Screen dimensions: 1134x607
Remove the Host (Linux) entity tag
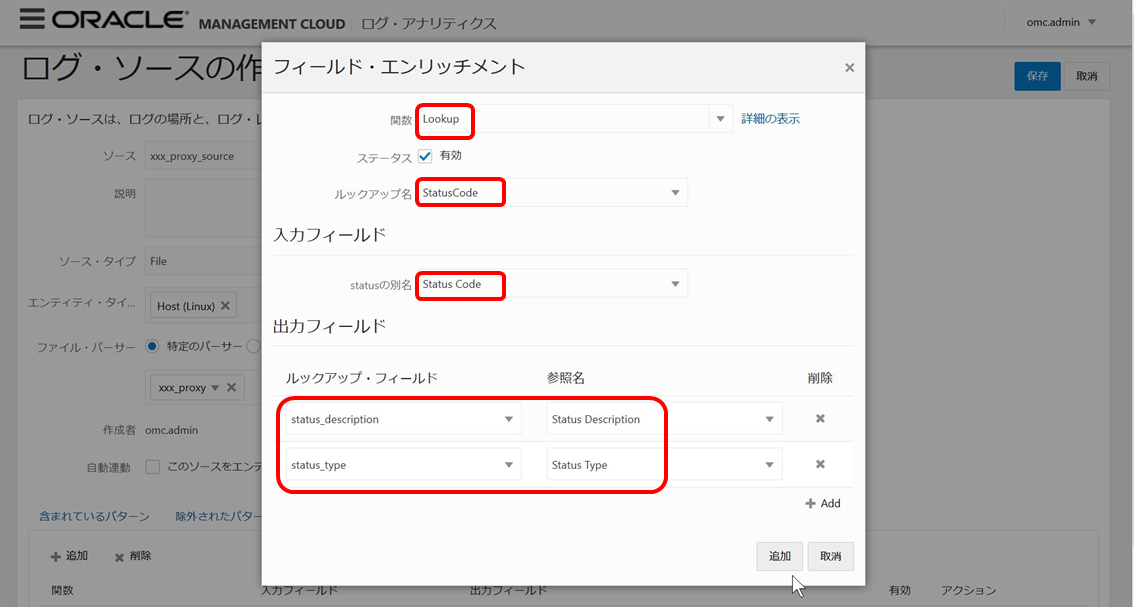[x=225, y=306]
